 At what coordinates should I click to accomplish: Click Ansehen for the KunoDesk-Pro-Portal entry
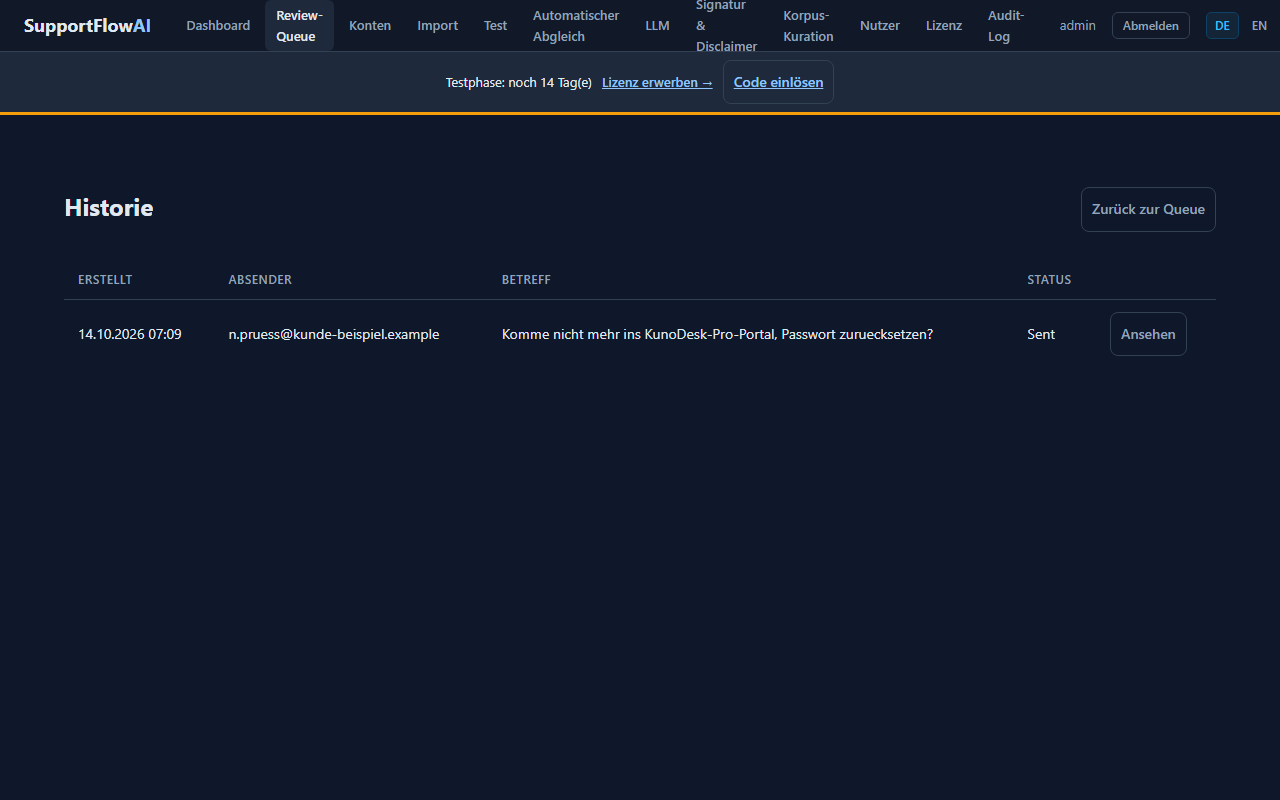(x=1148, y=334)
